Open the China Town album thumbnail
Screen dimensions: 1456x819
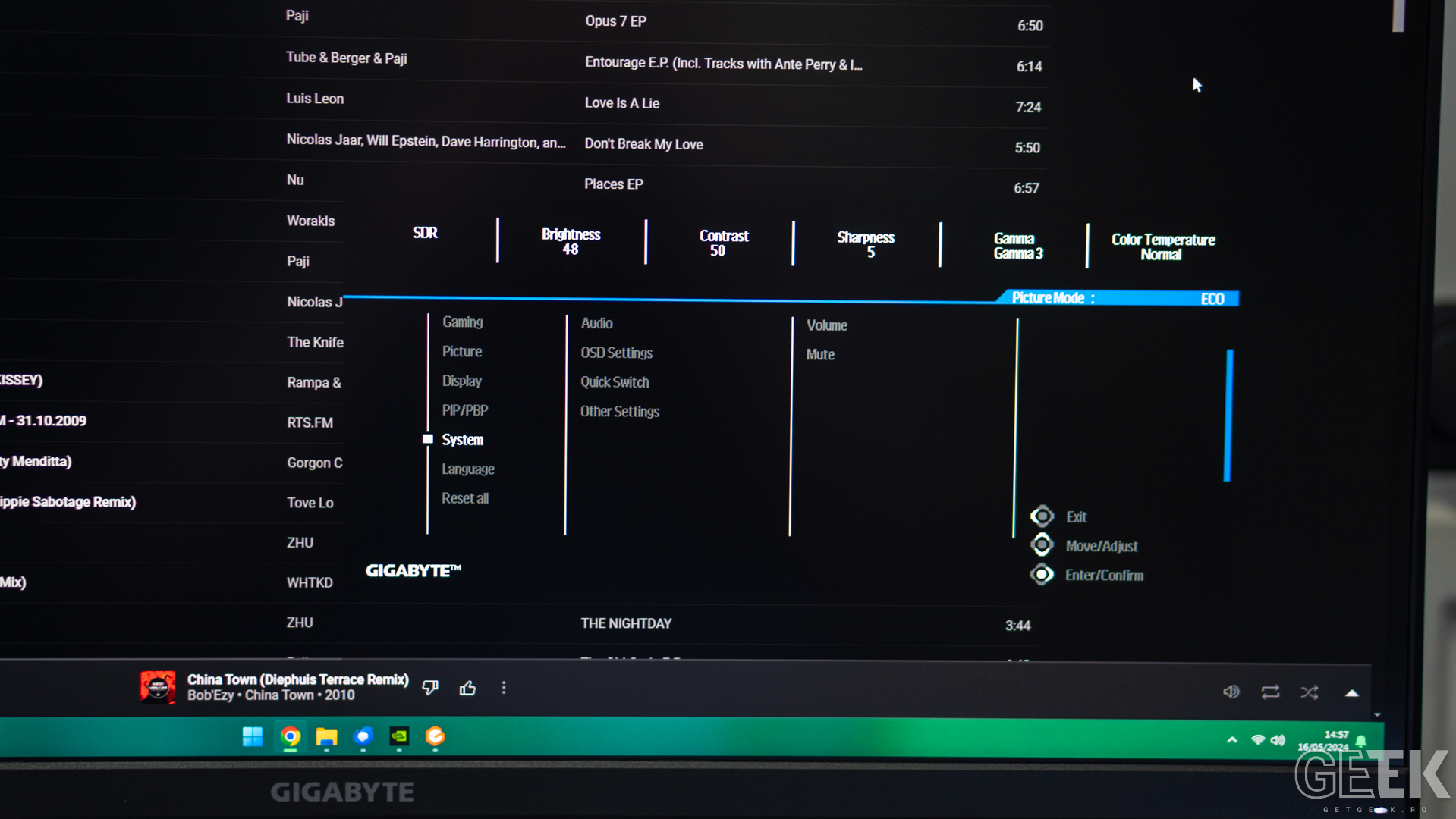[158, 688]
